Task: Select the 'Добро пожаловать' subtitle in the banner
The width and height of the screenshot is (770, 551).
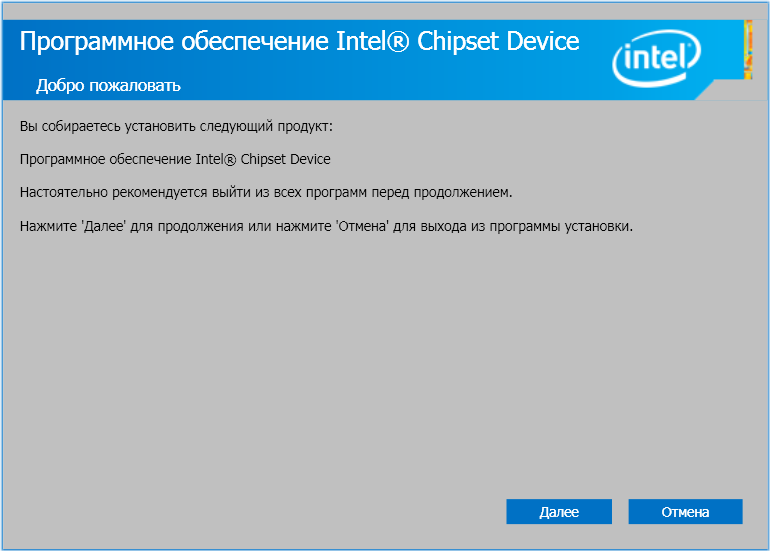Action: [108, 85]
